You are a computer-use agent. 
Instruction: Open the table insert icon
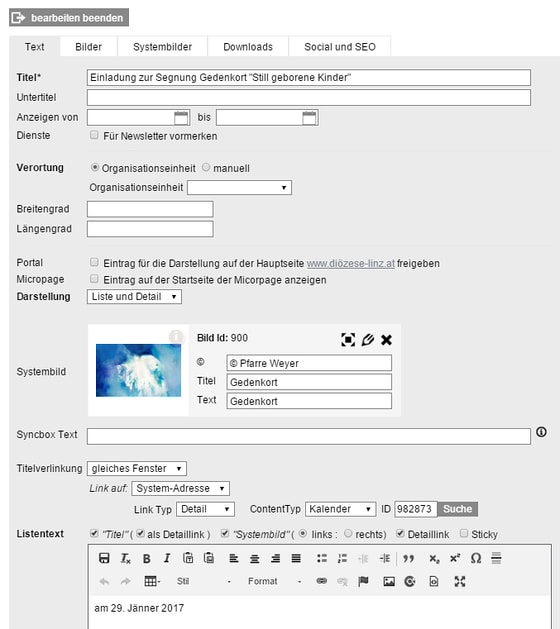tap(152, 581)
